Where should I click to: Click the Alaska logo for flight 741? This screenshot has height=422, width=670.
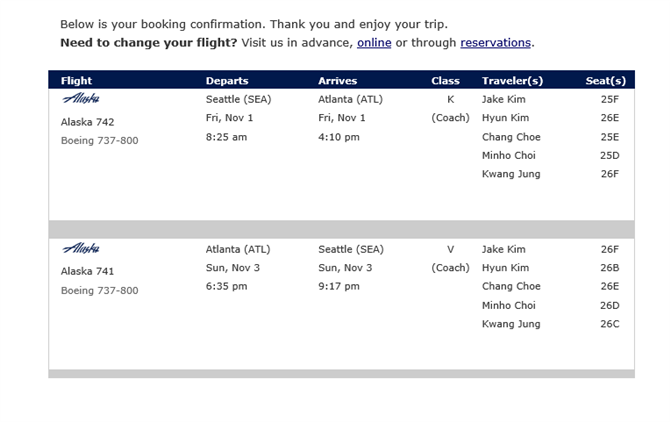click(x=81, y=248)
